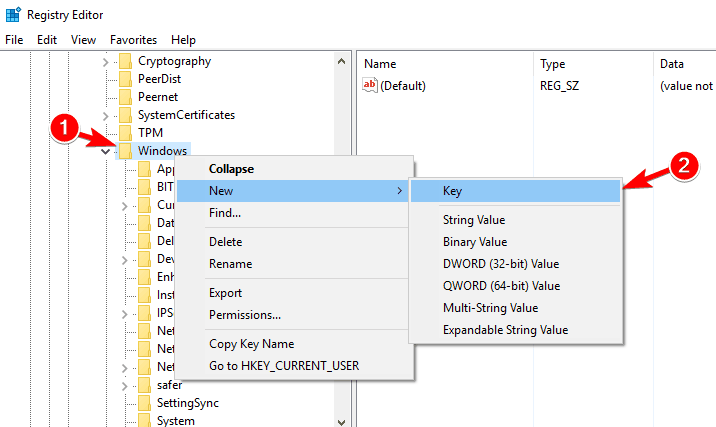Choose Copy Key Name from context menu
This screenshot has height=427, width=716.
pos(251,344)
